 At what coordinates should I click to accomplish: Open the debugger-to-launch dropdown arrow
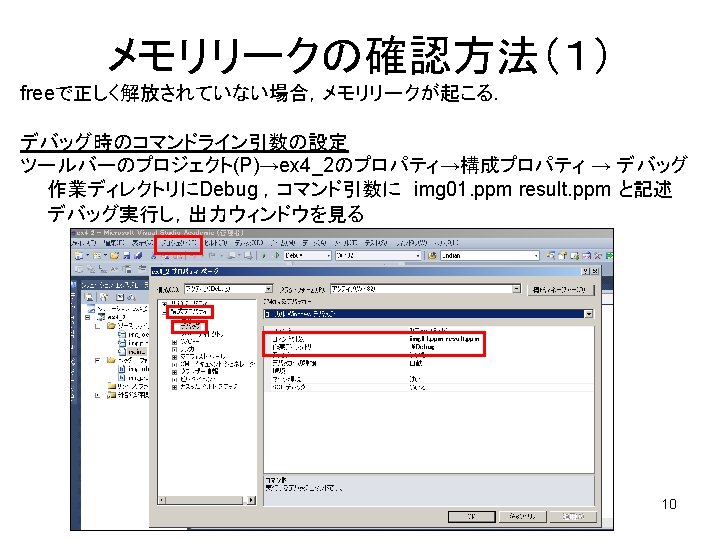coord(588,314)
